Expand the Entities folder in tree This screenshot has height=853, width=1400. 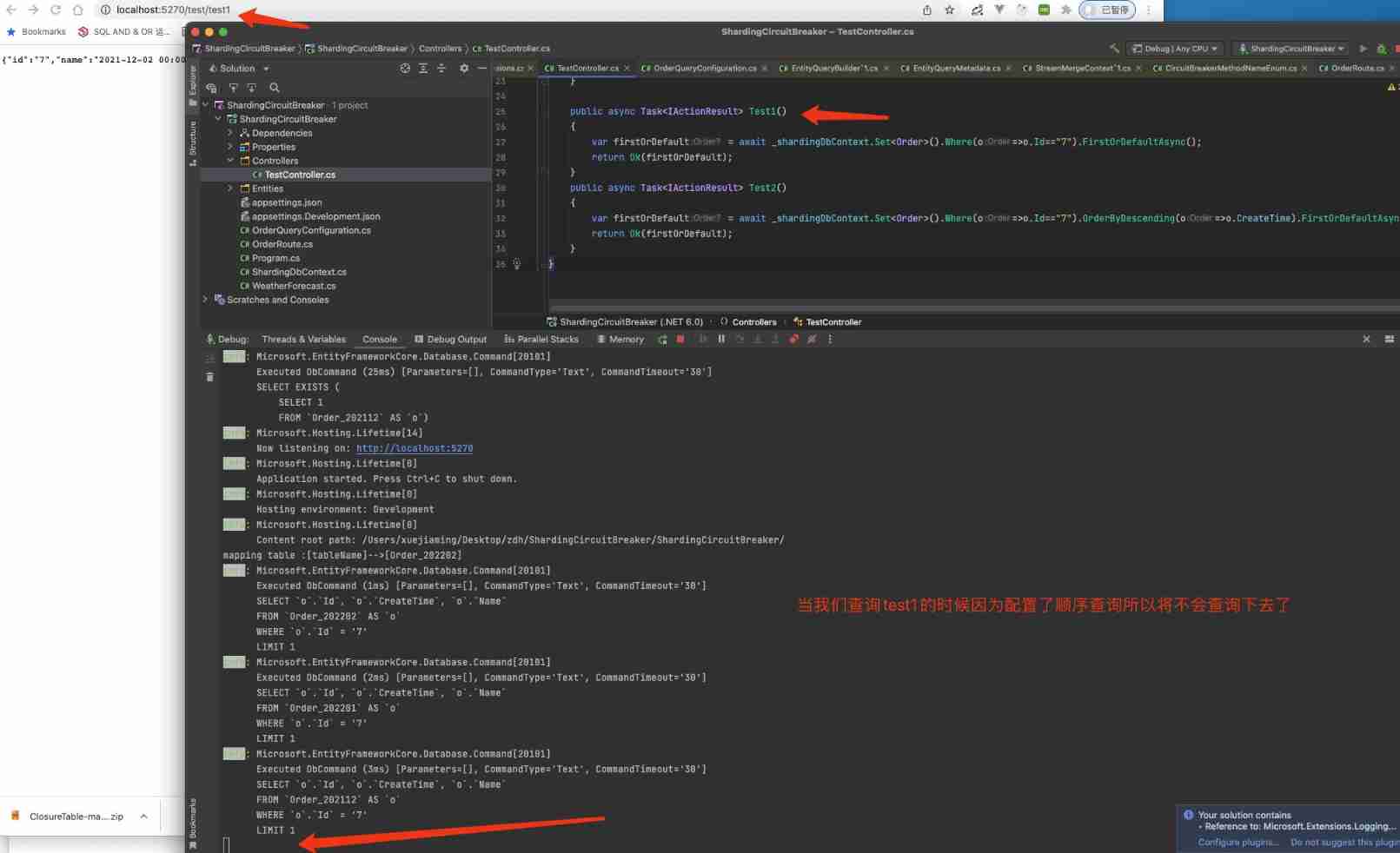pos(230,188)
